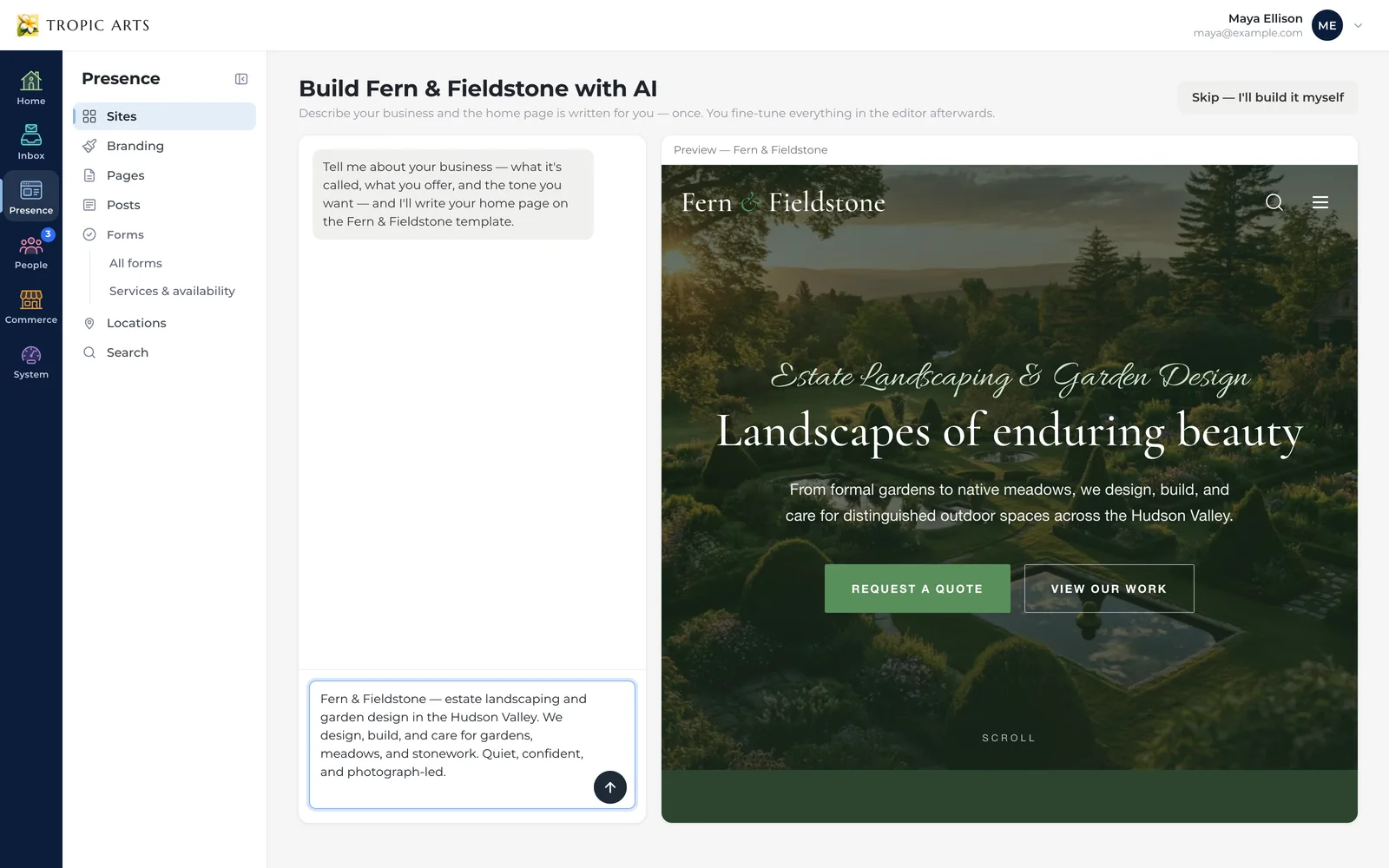Image resolution: width=1389 pixels, height=868 pixels.
Task: Click the maya@example.com email text
Action: (x=1247, y=33)
